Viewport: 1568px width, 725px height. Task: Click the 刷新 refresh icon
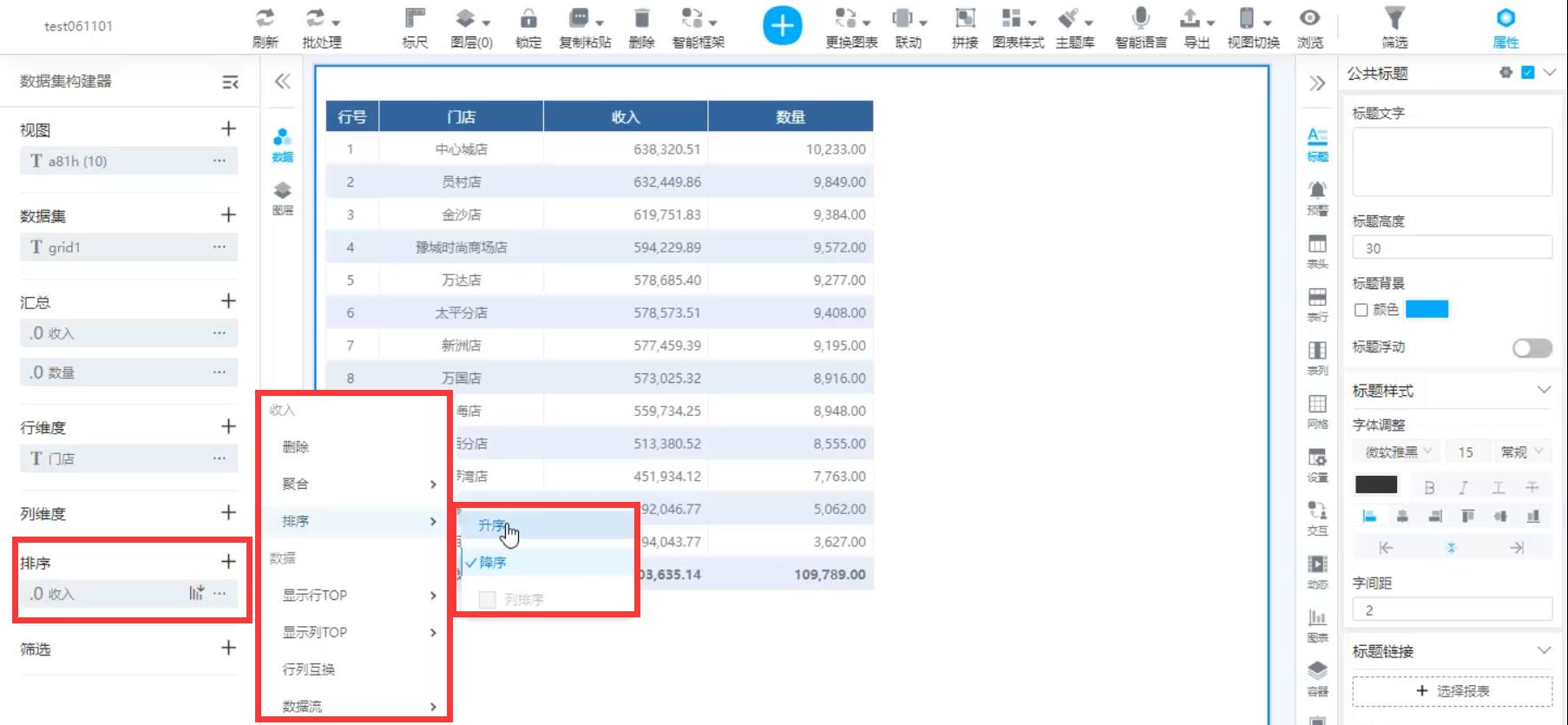266,18
